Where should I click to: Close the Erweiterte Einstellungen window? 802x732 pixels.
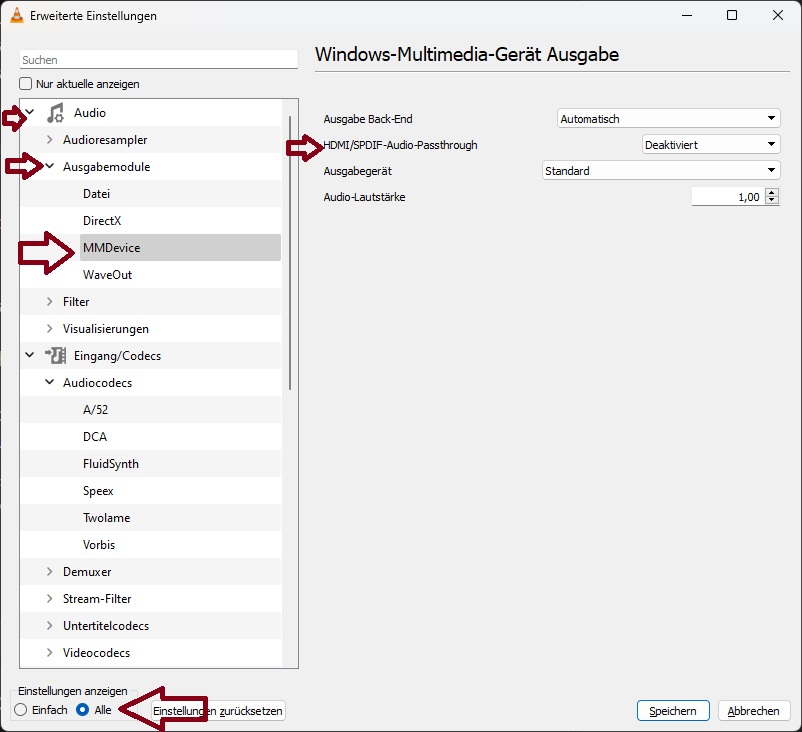(x=778, y=15)
